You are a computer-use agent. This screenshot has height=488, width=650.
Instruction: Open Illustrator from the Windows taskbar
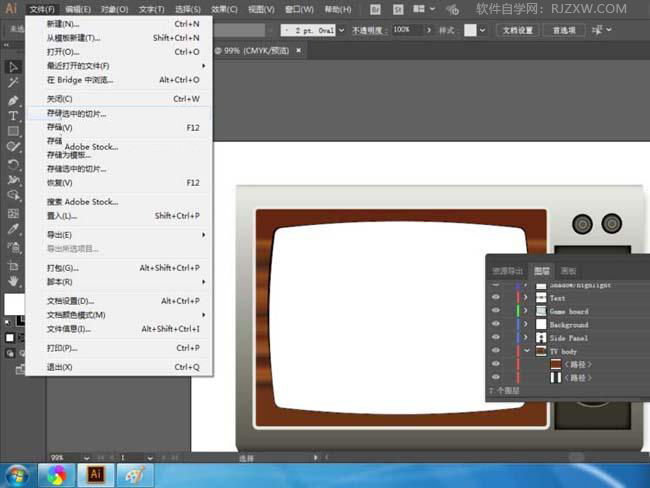pos(96,475)
